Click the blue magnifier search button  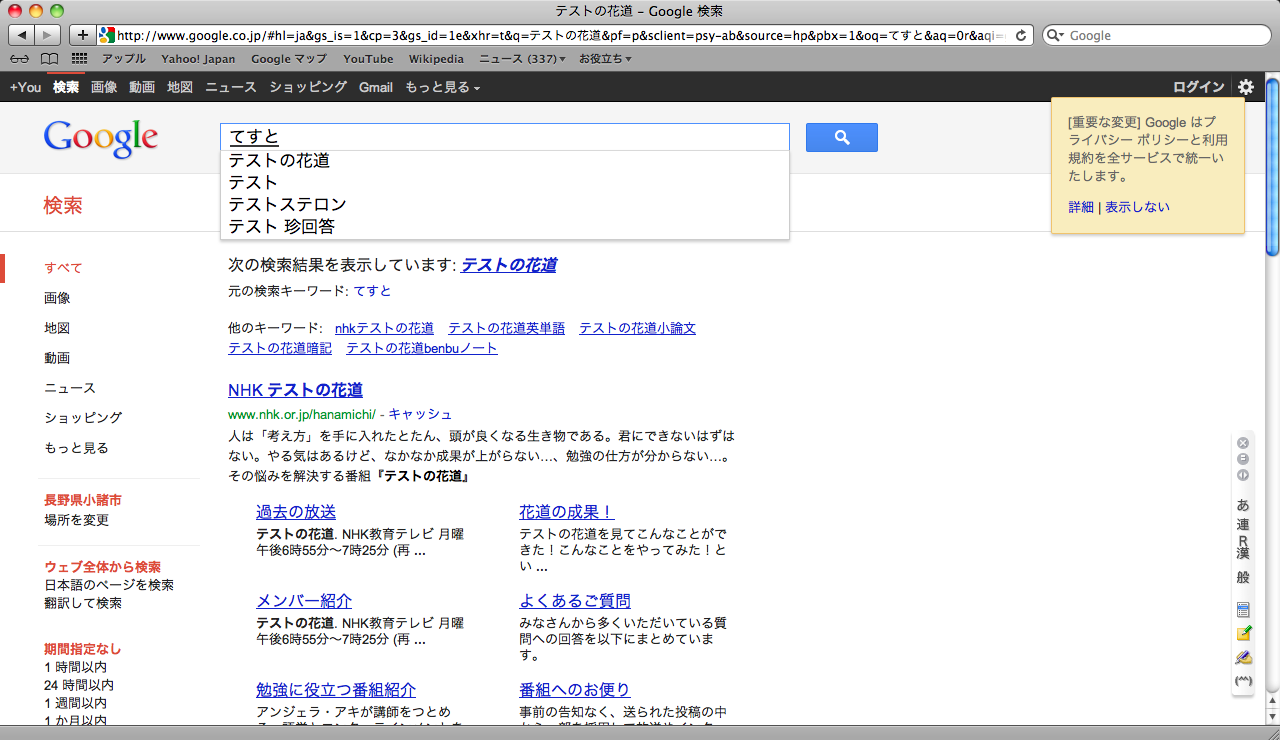pos(841,138)
